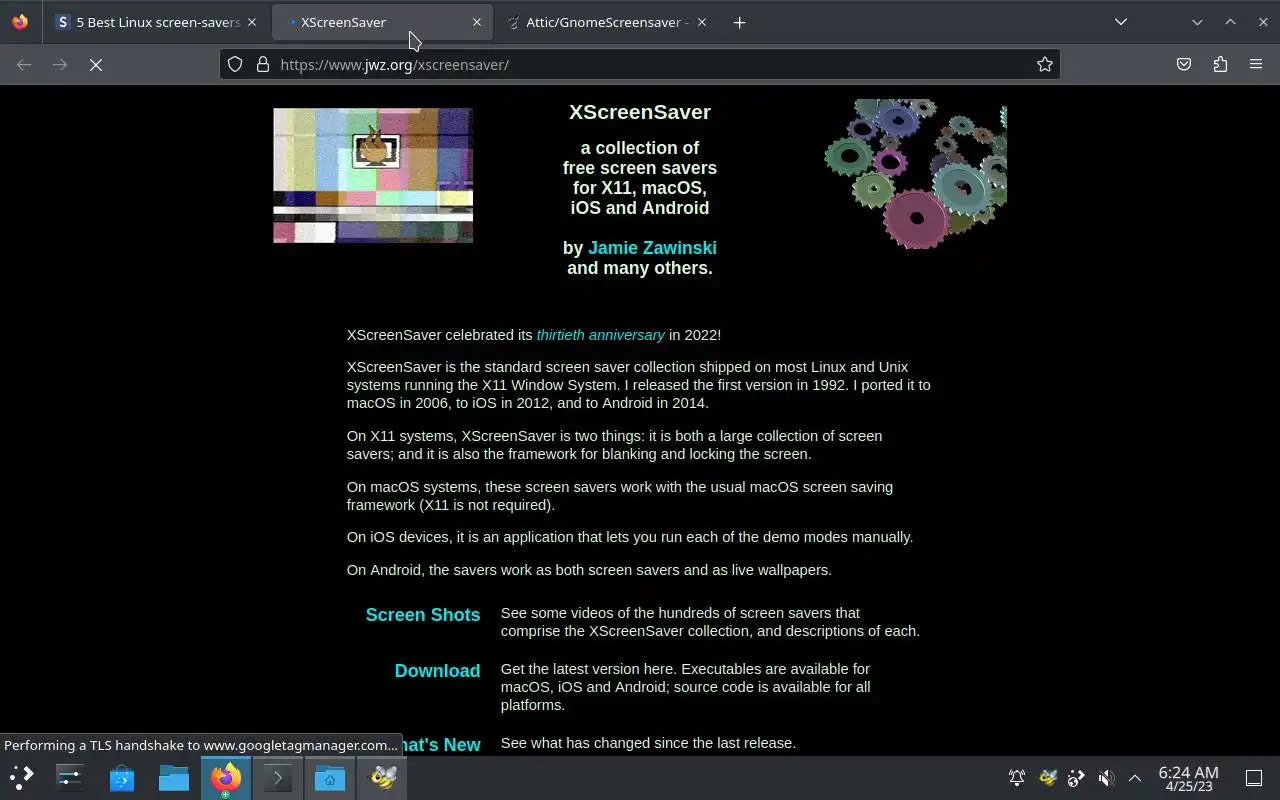Viewport: 1280px width, 800px height.
Task: Open the KDE application launcher
Action: (x=21, y=777)
